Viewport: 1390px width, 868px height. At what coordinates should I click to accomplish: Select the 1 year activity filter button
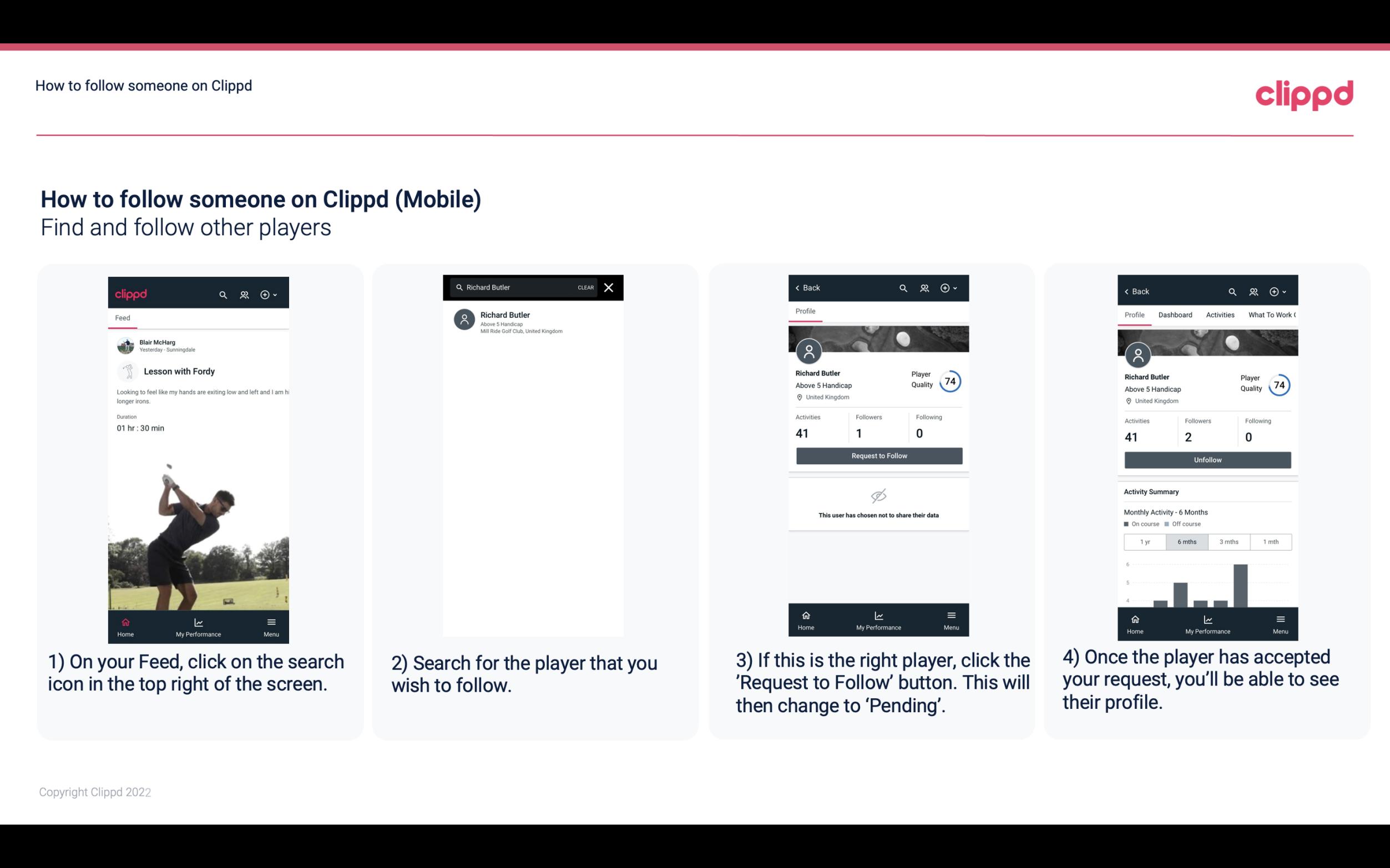tap(1144, 541)
